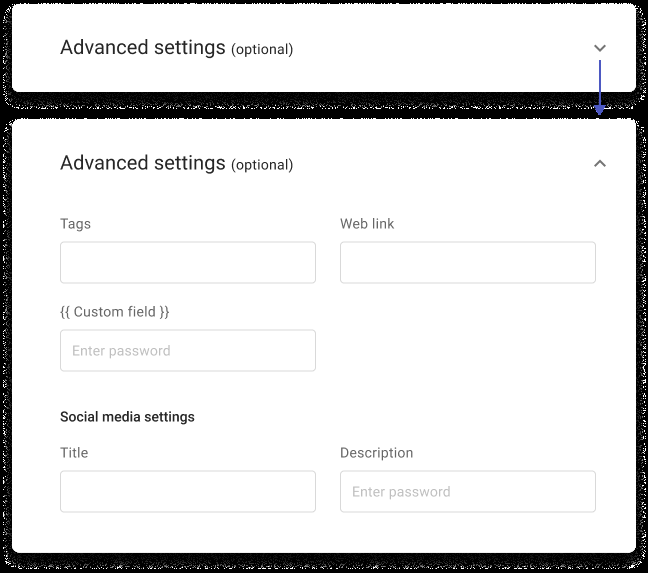
Task: Click the Web link label
Action: pos(367,224)
